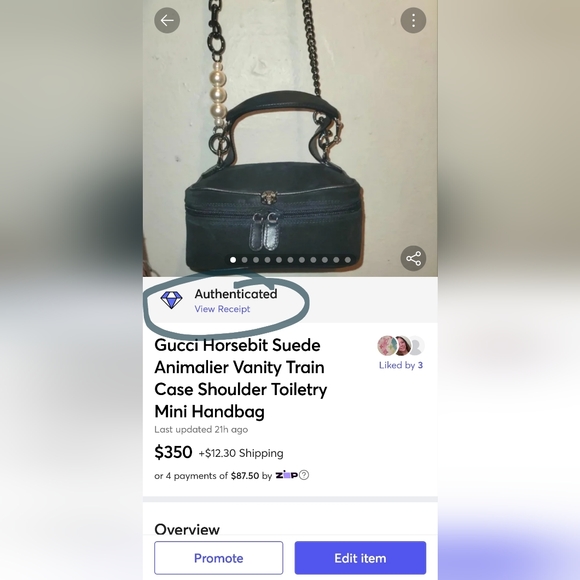Open the third liker's gray avatar
The height and width of the screenshot is (580, 580).
(416, 345)
